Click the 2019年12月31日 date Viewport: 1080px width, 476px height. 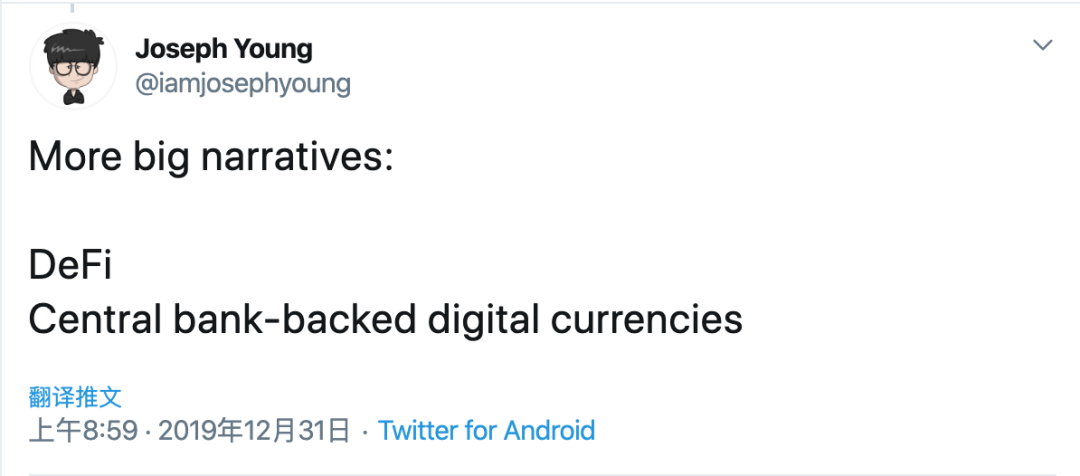coord(254,431)
